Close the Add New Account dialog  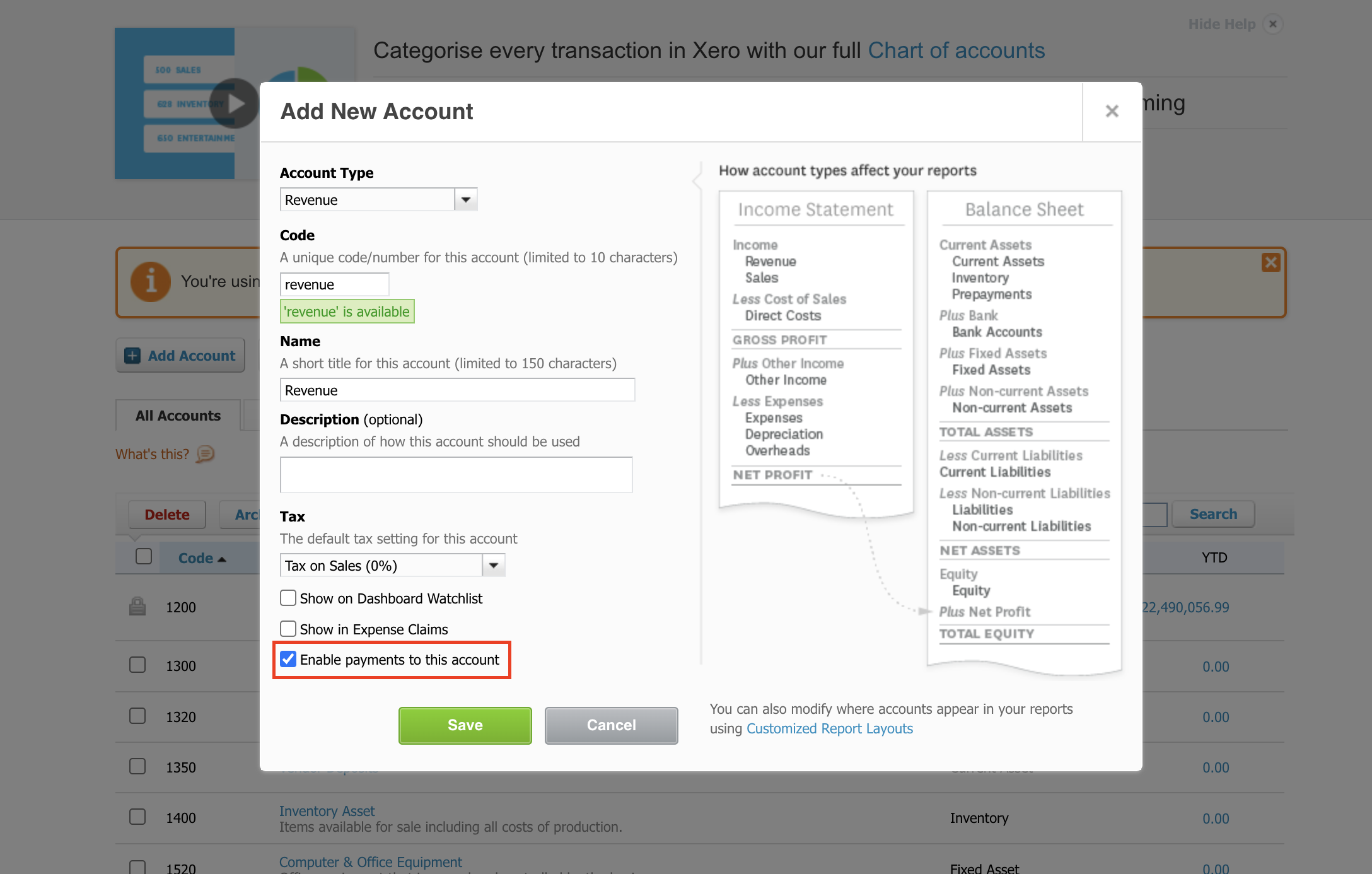coord(1112,112)
